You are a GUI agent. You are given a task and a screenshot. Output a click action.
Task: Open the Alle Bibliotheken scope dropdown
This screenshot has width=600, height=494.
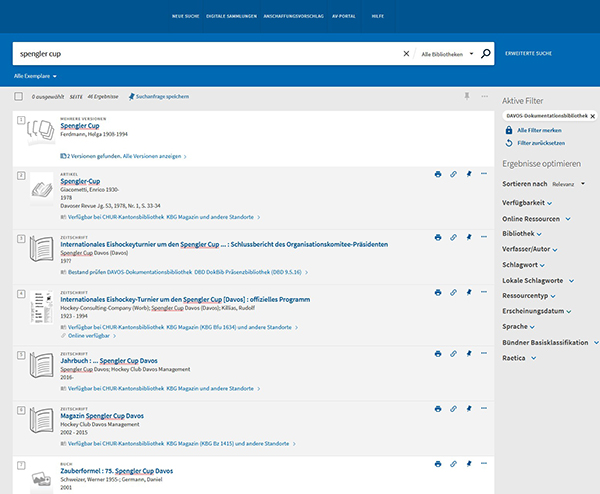click(447, 54)
